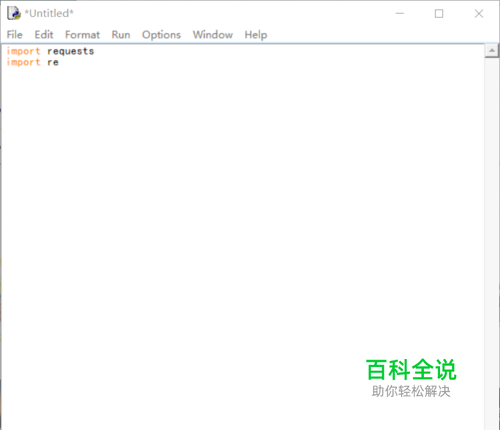Click the scrollbar up arrow
This screenshot has width=500, height=430.
(492, 51)
